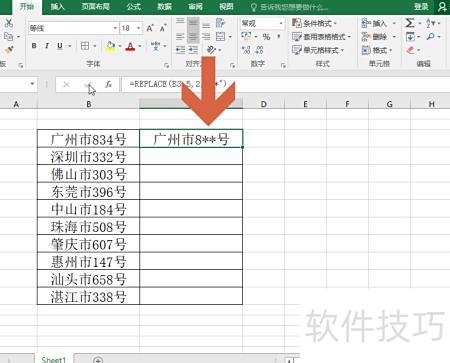The width and height of the screenshot is (450, 363).
Task: Click the Fill down icon in editing group
Action: tap(410, 36)
